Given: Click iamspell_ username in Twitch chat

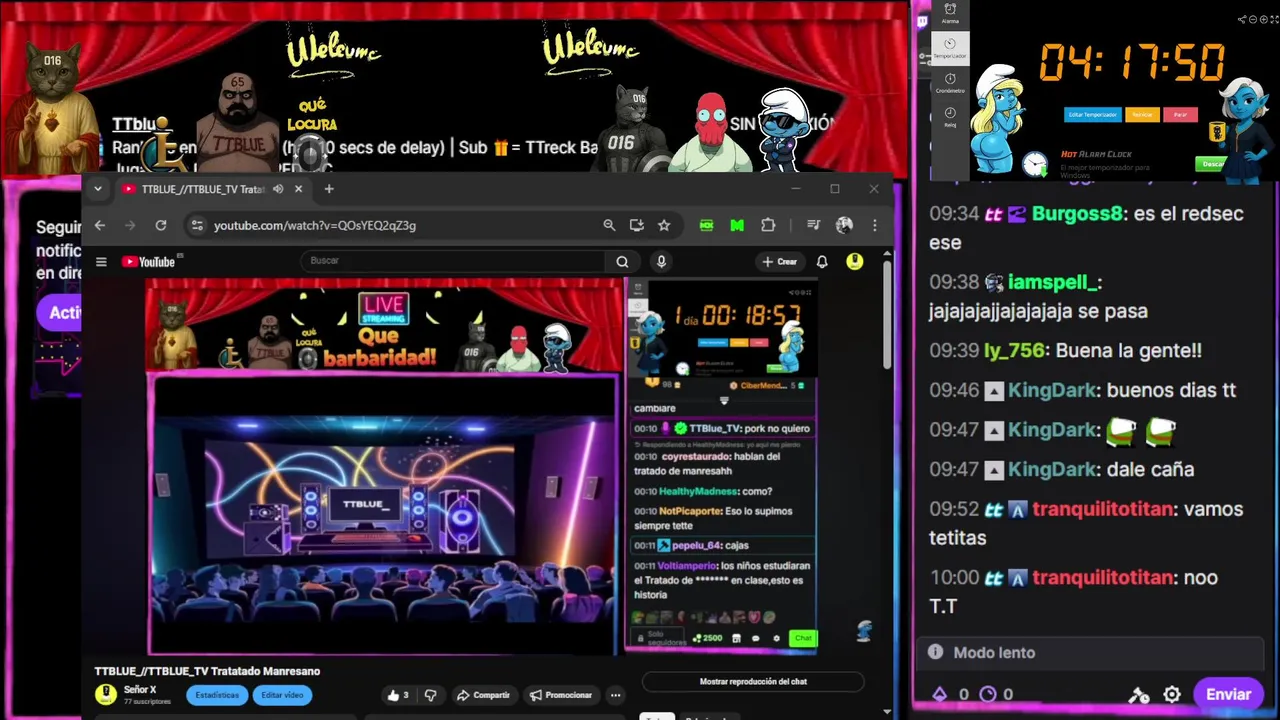Looking at the screenshot, I should point(1054,283).
